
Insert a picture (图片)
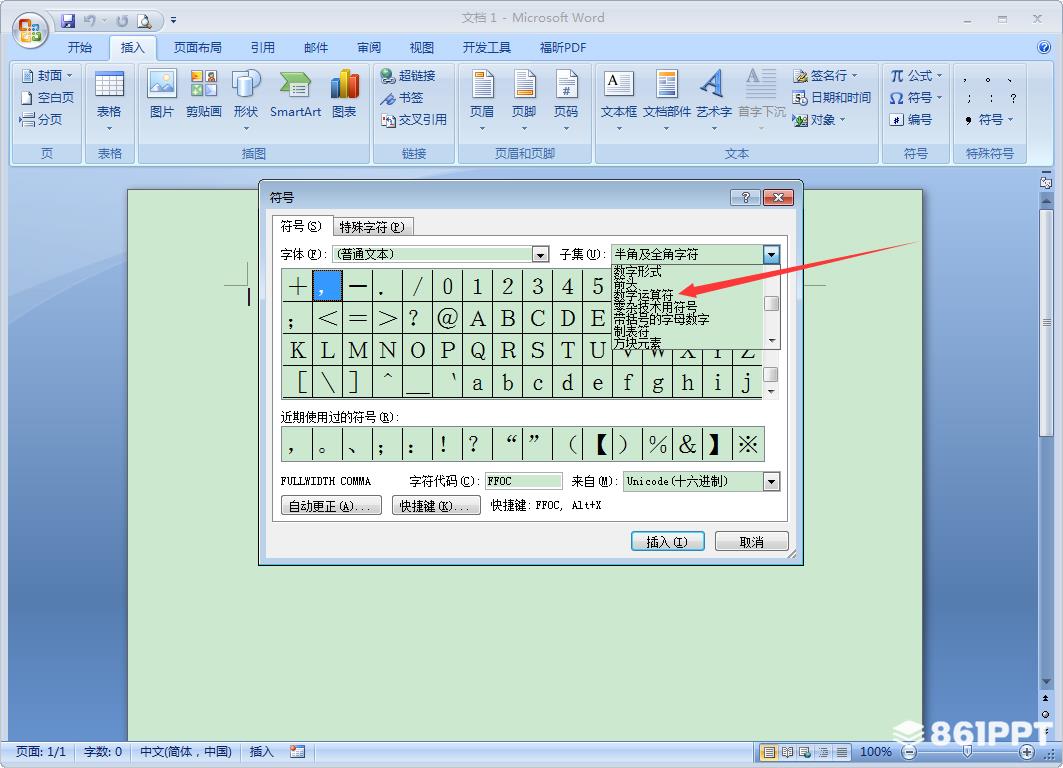pos(161,94)
